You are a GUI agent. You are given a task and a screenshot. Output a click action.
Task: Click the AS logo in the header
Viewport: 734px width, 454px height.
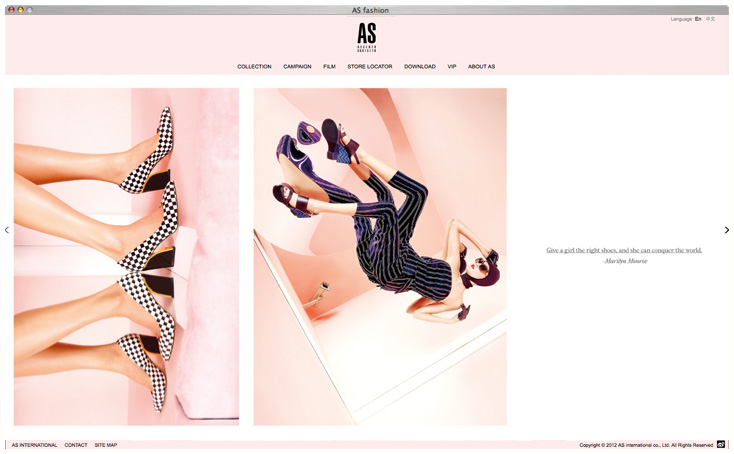367,37
